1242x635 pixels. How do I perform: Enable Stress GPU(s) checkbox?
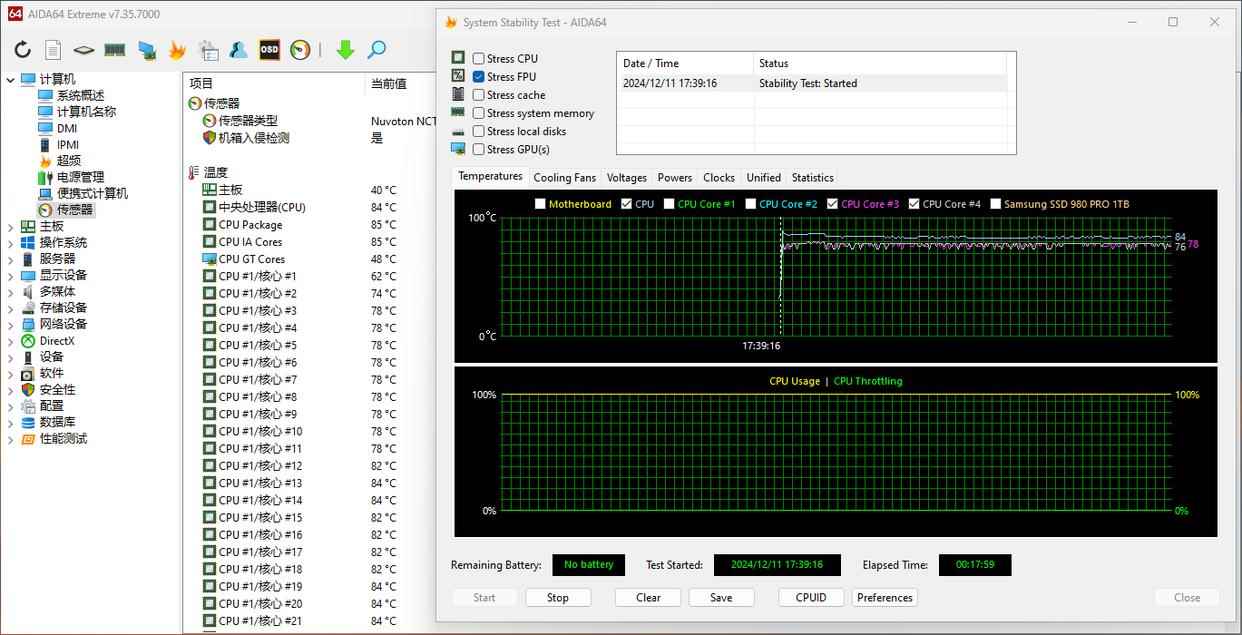click(x=479, y=149)
